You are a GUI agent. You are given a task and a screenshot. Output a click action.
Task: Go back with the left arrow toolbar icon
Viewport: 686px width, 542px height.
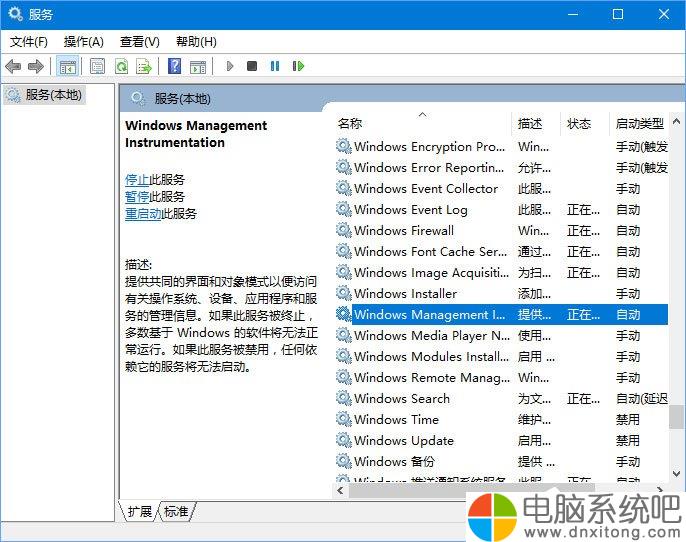pyautogui.click(x=13, y=66)
